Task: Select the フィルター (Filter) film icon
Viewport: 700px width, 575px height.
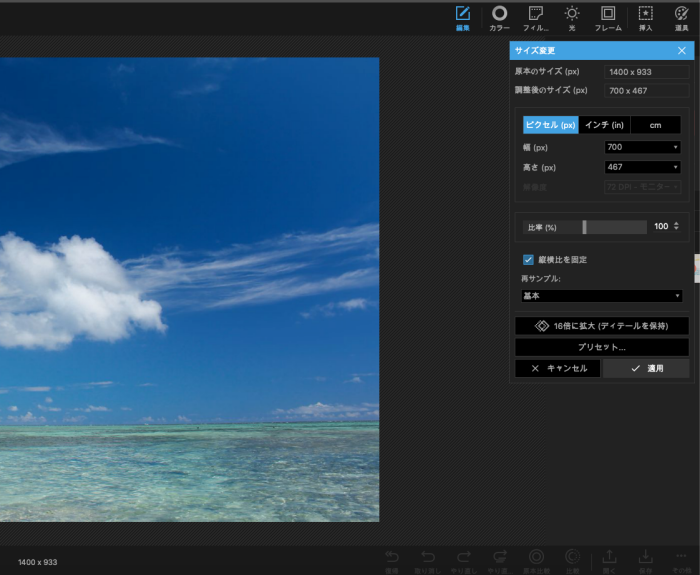Action: coord(536,14)
